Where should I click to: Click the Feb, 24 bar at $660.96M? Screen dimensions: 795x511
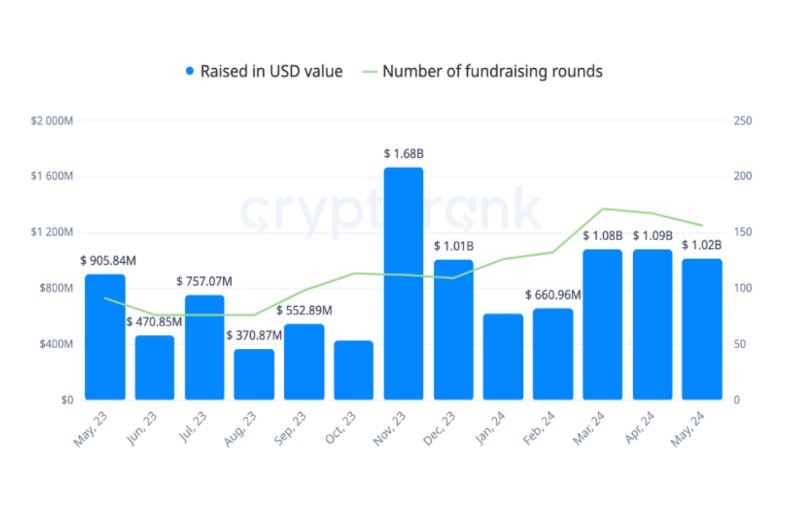pyautogui.click(x=553, y=354)
